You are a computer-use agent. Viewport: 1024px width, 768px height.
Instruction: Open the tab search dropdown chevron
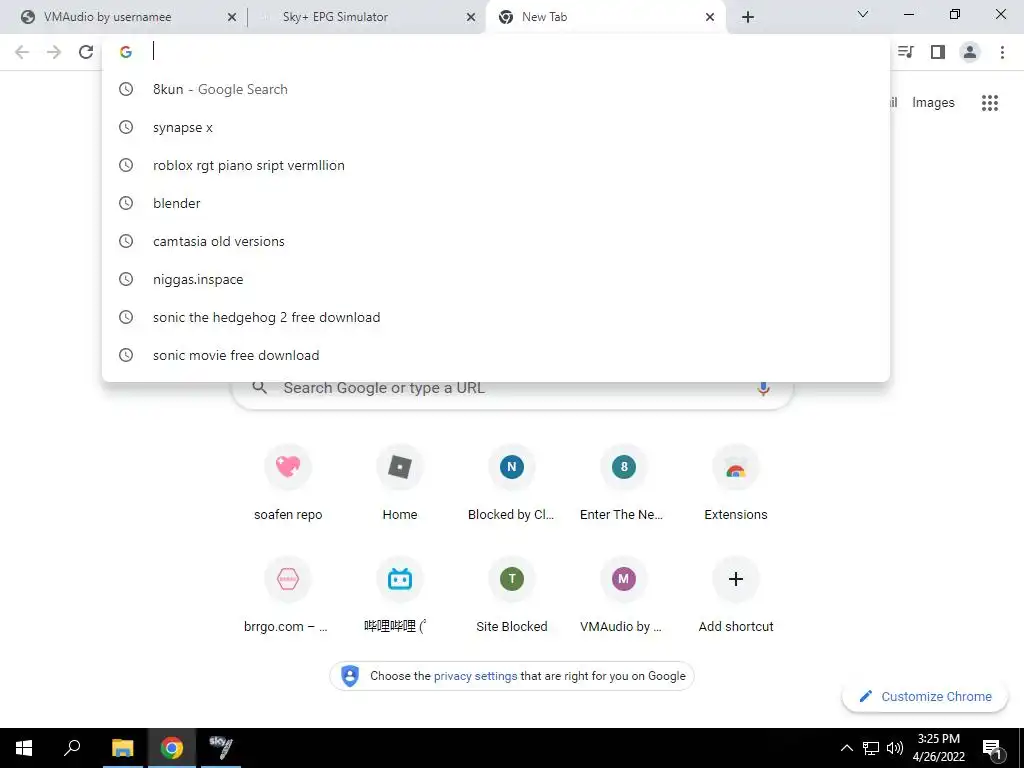click(x=863, y=14)
